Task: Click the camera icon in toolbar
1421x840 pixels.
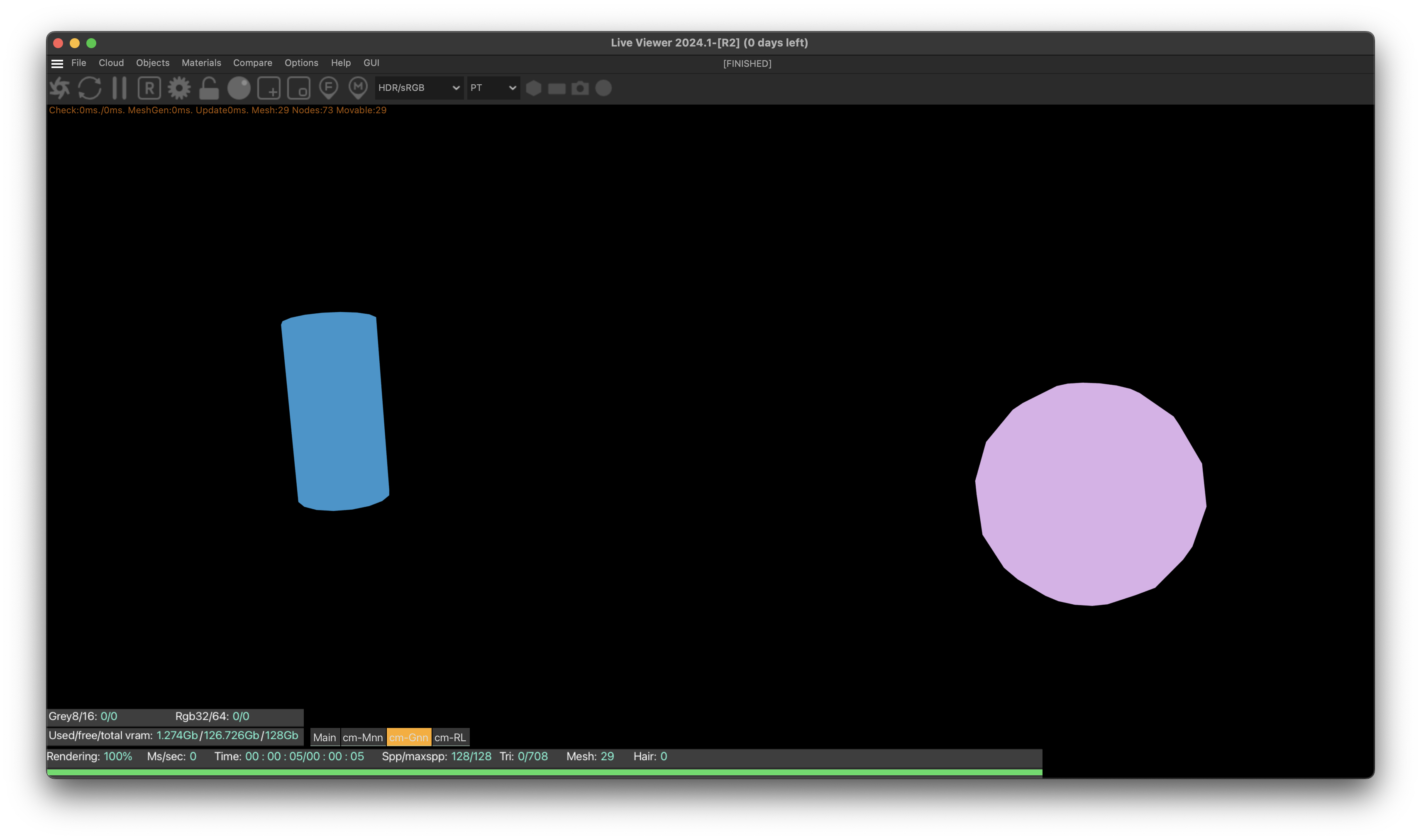Action: pyautogui.click(x=580, y=88)
